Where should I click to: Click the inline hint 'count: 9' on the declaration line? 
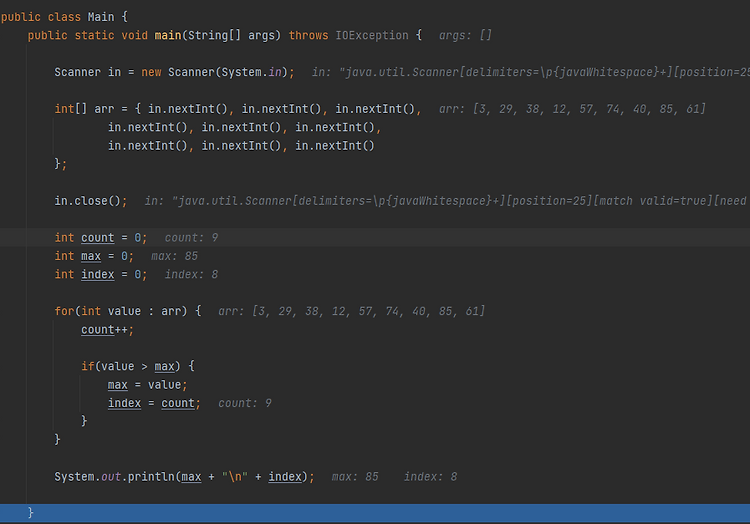191,238
